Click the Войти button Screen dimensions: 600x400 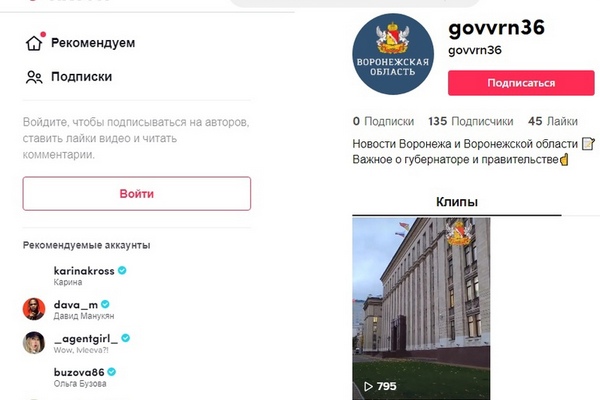click(137, 194)
